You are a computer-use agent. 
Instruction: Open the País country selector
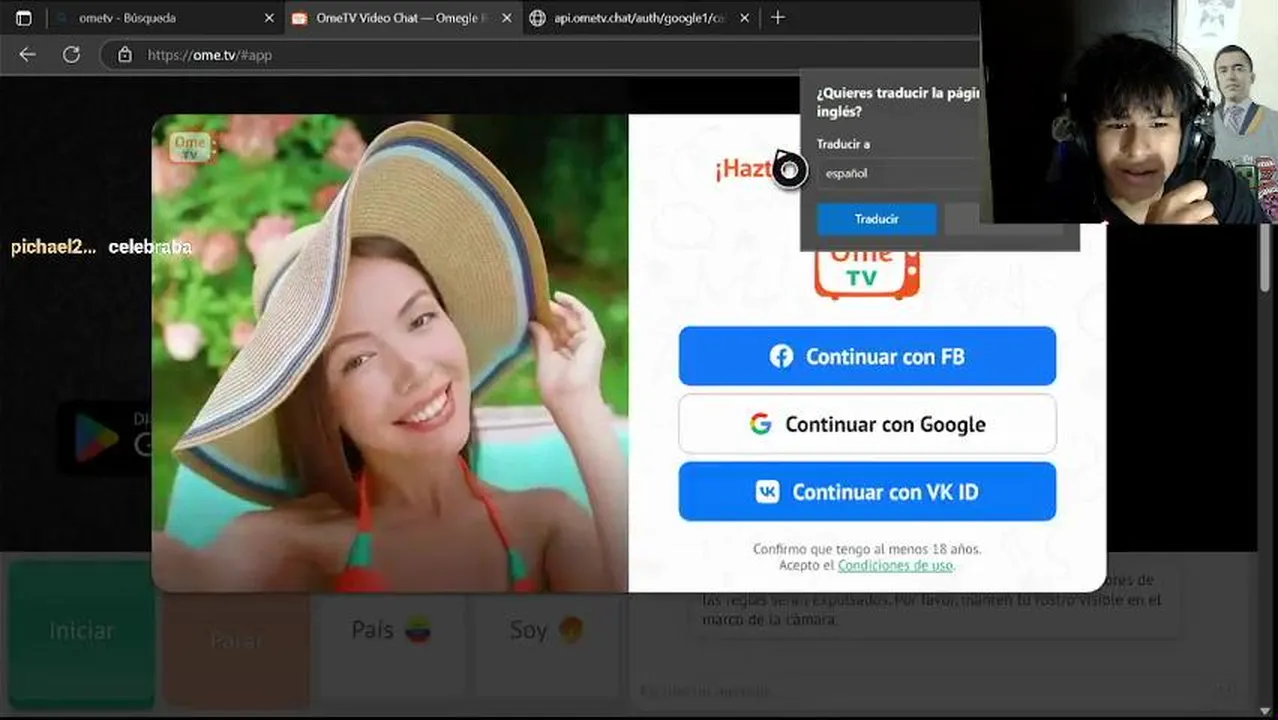pos(391,630)
